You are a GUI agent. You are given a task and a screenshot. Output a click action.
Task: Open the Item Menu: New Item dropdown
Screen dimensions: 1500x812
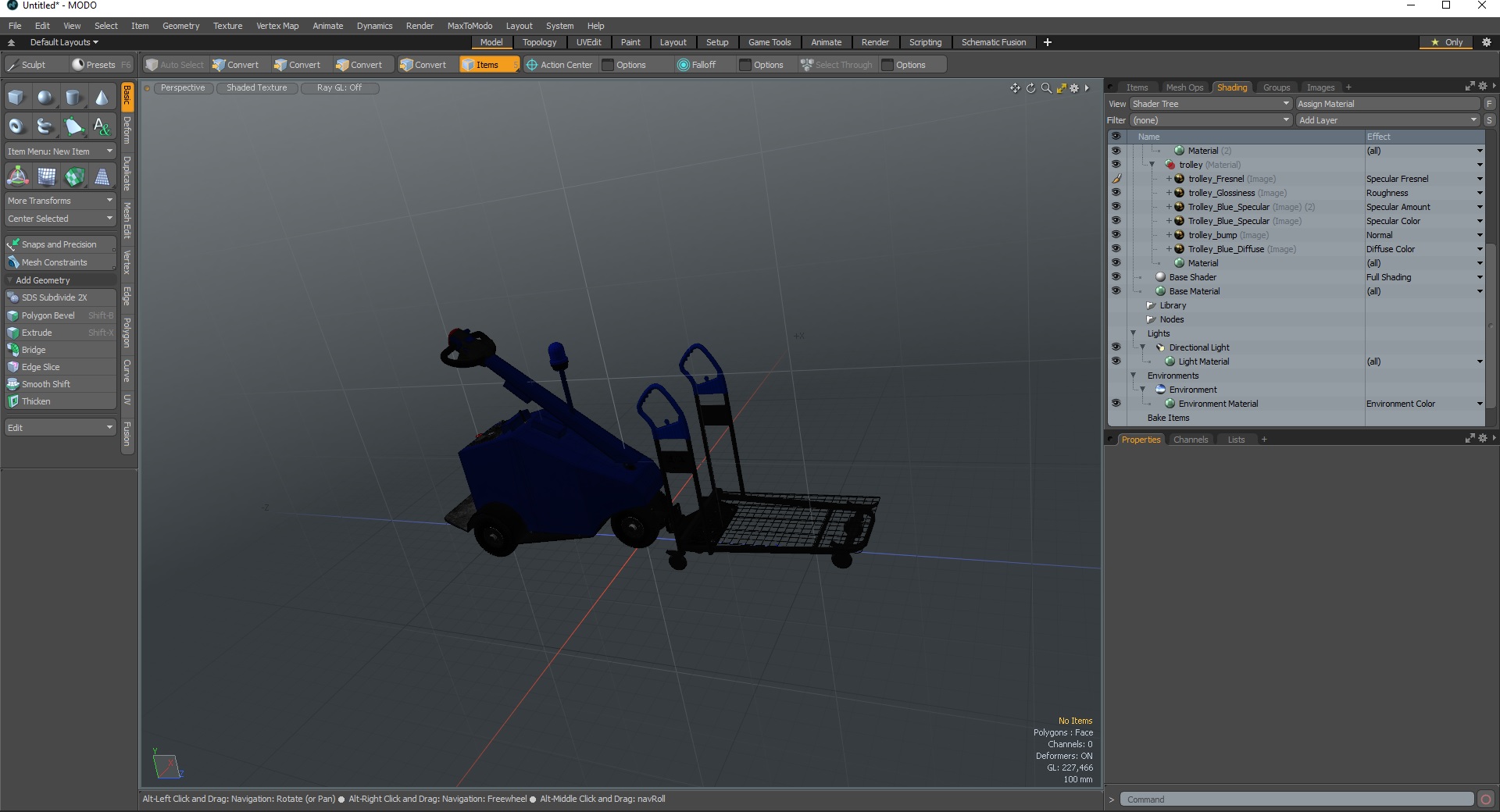[x=60, y=151]
